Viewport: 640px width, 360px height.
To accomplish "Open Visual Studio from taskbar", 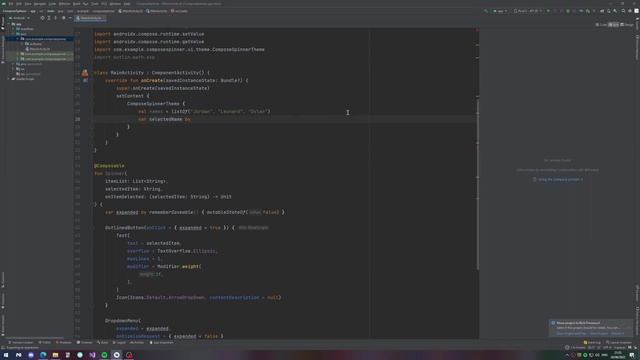I will [92, 355].
